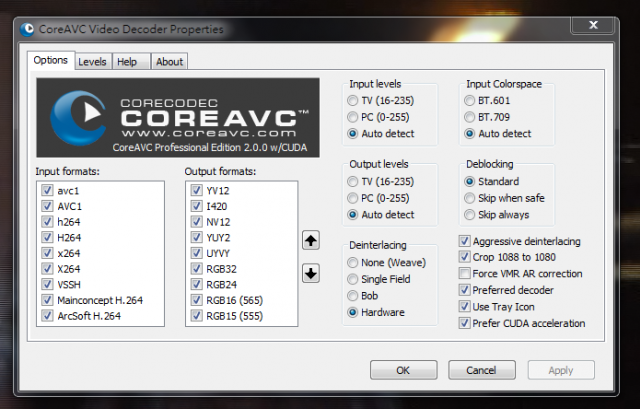Click the Cancel button
Image resolution: width=640 pixels, height=409 pixels.
(482, 370)
